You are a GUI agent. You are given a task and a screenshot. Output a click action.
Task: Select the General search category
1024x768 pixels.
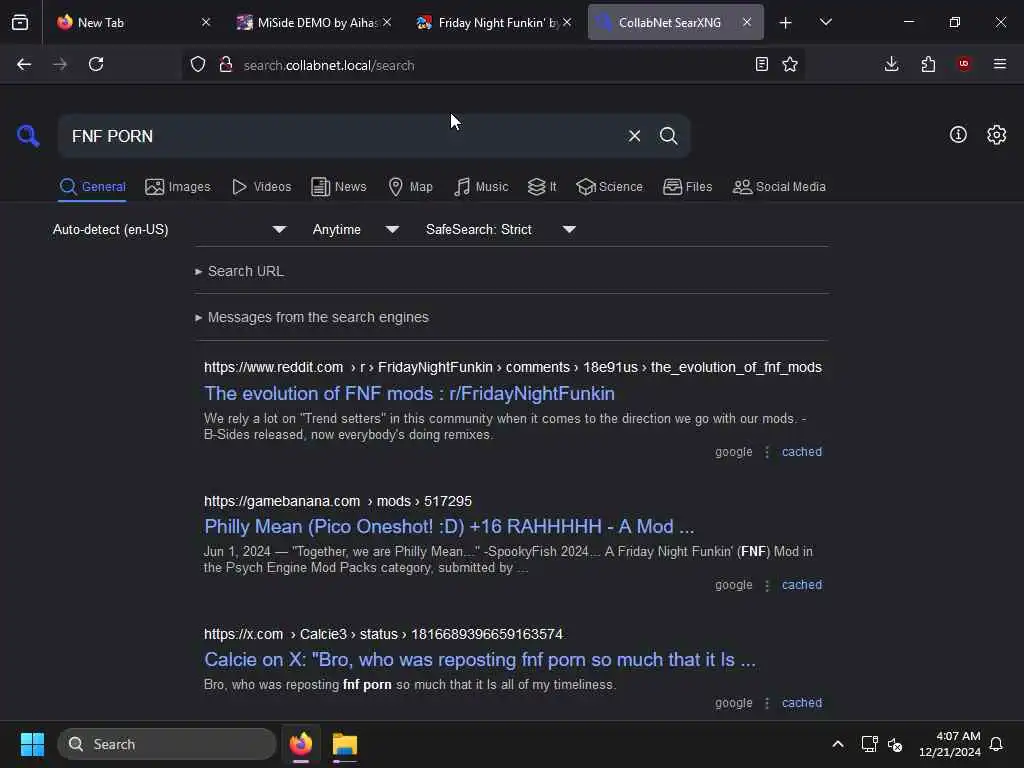coord(92,187)
